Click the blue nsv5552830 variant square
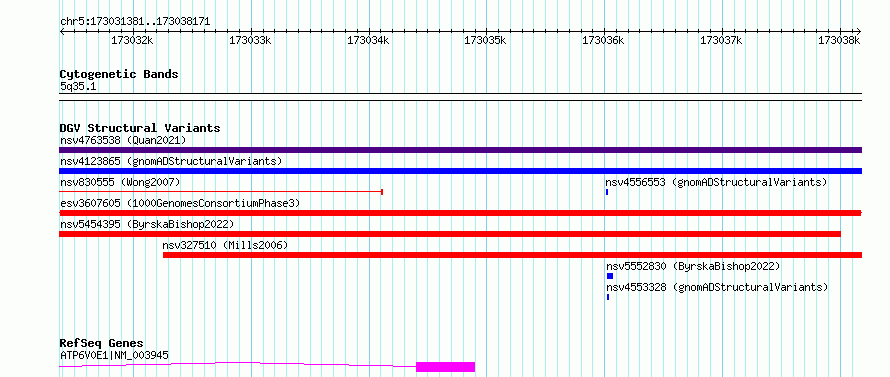 click(610, 276)
